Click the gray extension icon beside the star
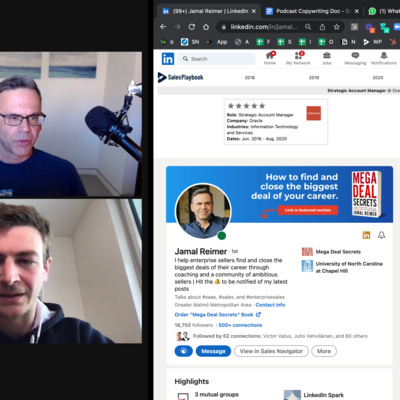 tap(354, 27)
